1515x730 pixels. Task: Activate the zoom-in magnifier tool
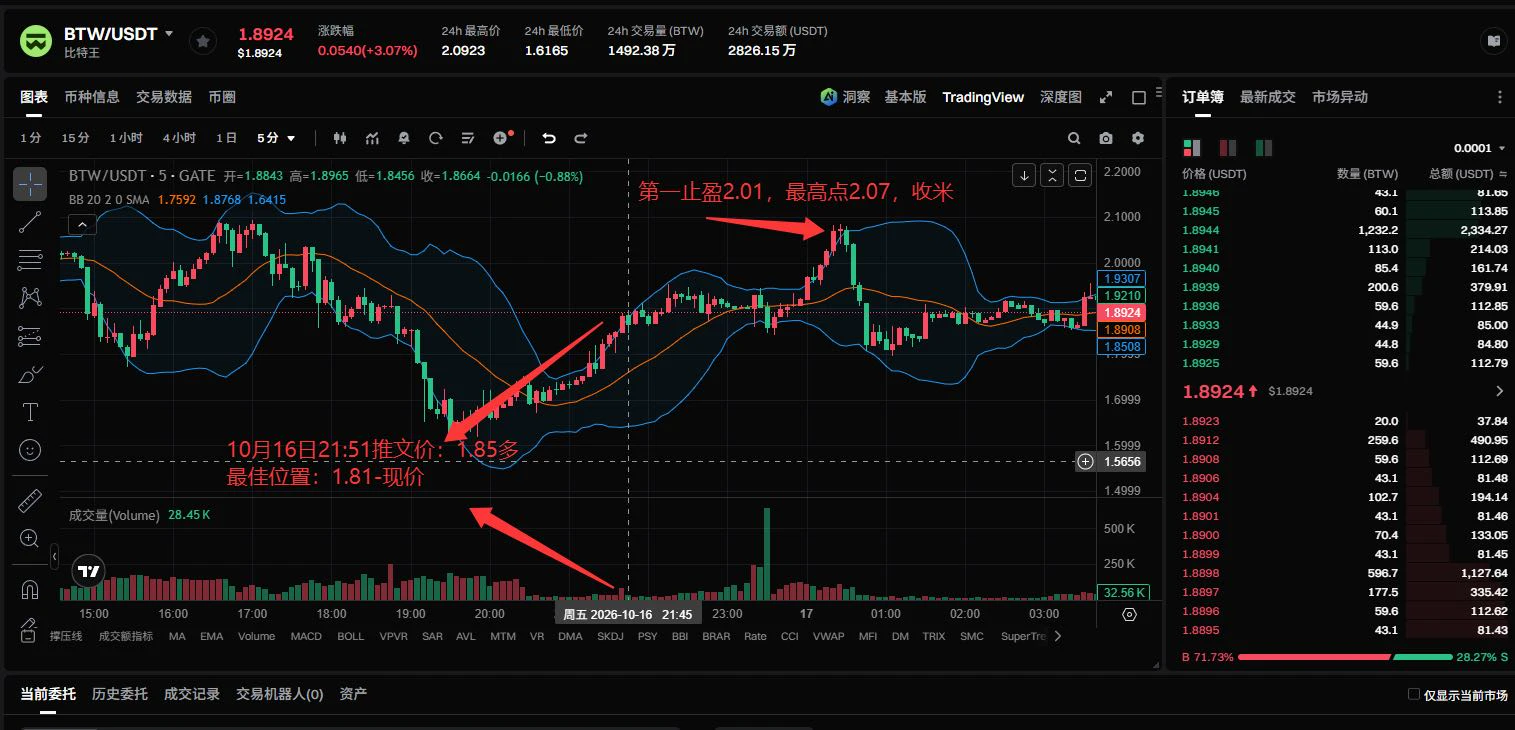coord(31,538)
